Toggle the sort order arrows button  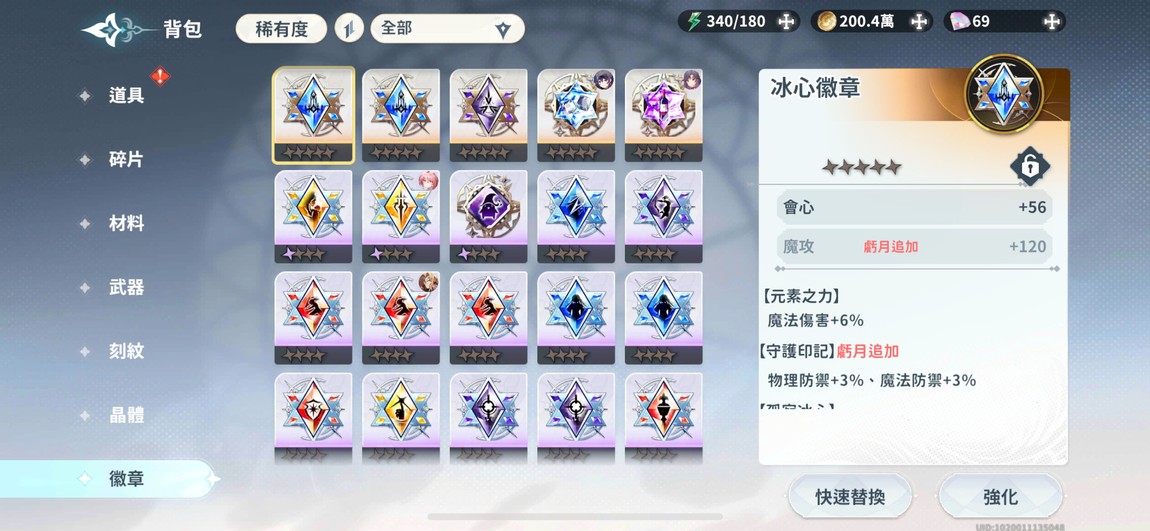coord(349,29)
